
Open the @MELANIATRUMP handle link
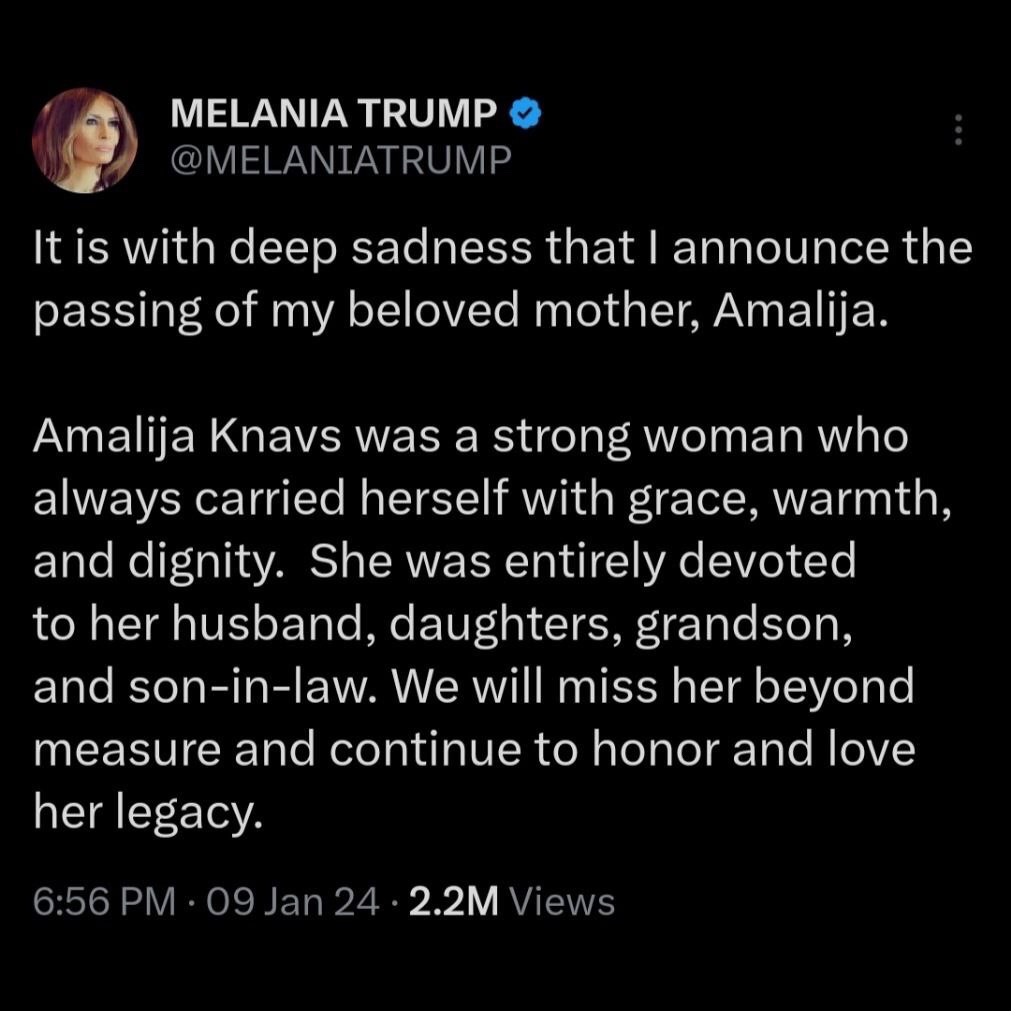point(341,159)
